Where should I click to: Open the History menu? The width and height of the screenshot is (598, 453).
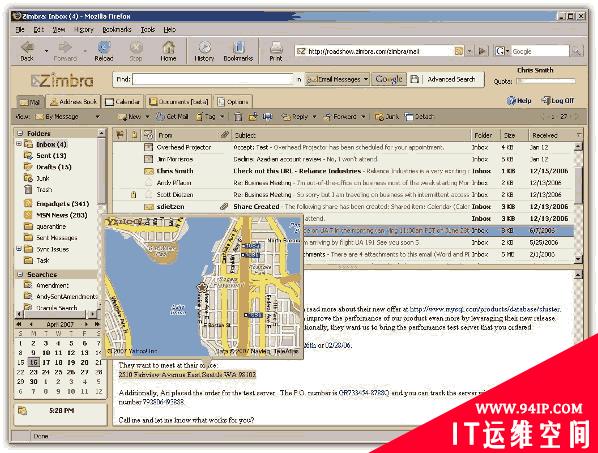click(x=84, y=29)
